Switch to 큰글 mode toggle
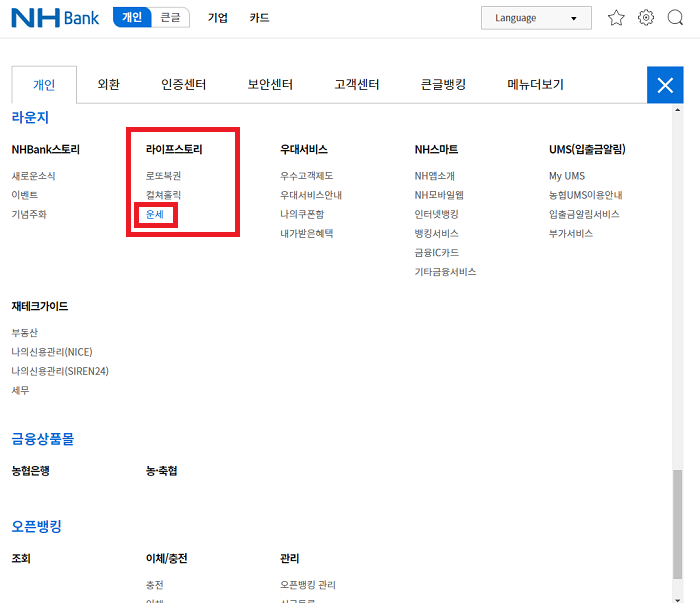700x603 pixels. coord(171,17)
